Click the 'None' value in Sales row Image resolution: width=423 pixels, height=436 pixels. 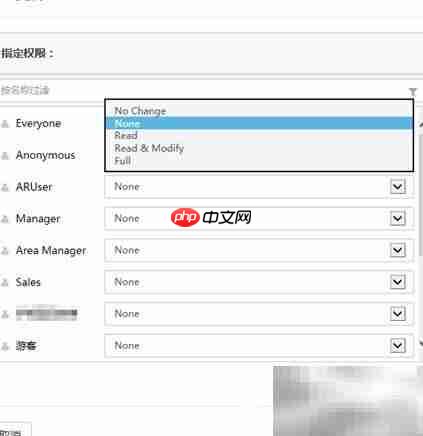coord(127,282)
